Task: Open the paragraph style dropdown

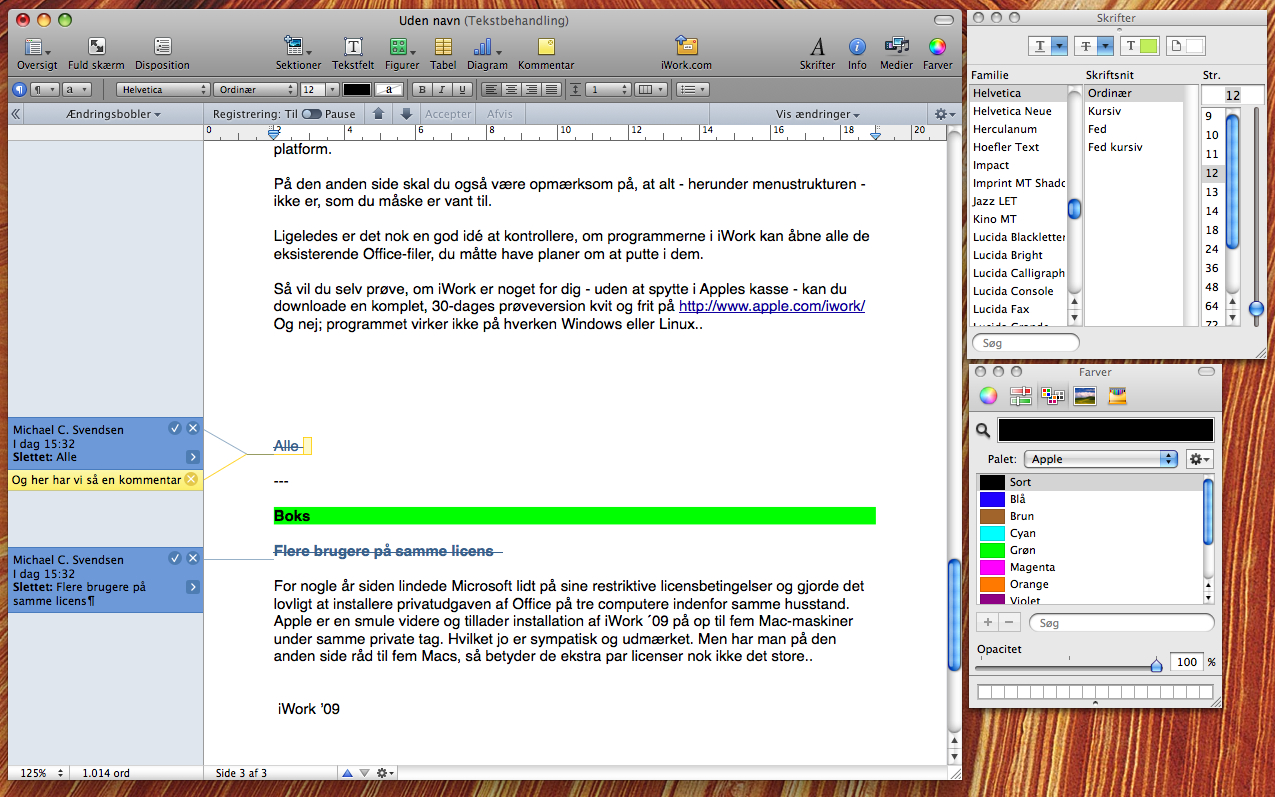Action: tap(45, 89)
